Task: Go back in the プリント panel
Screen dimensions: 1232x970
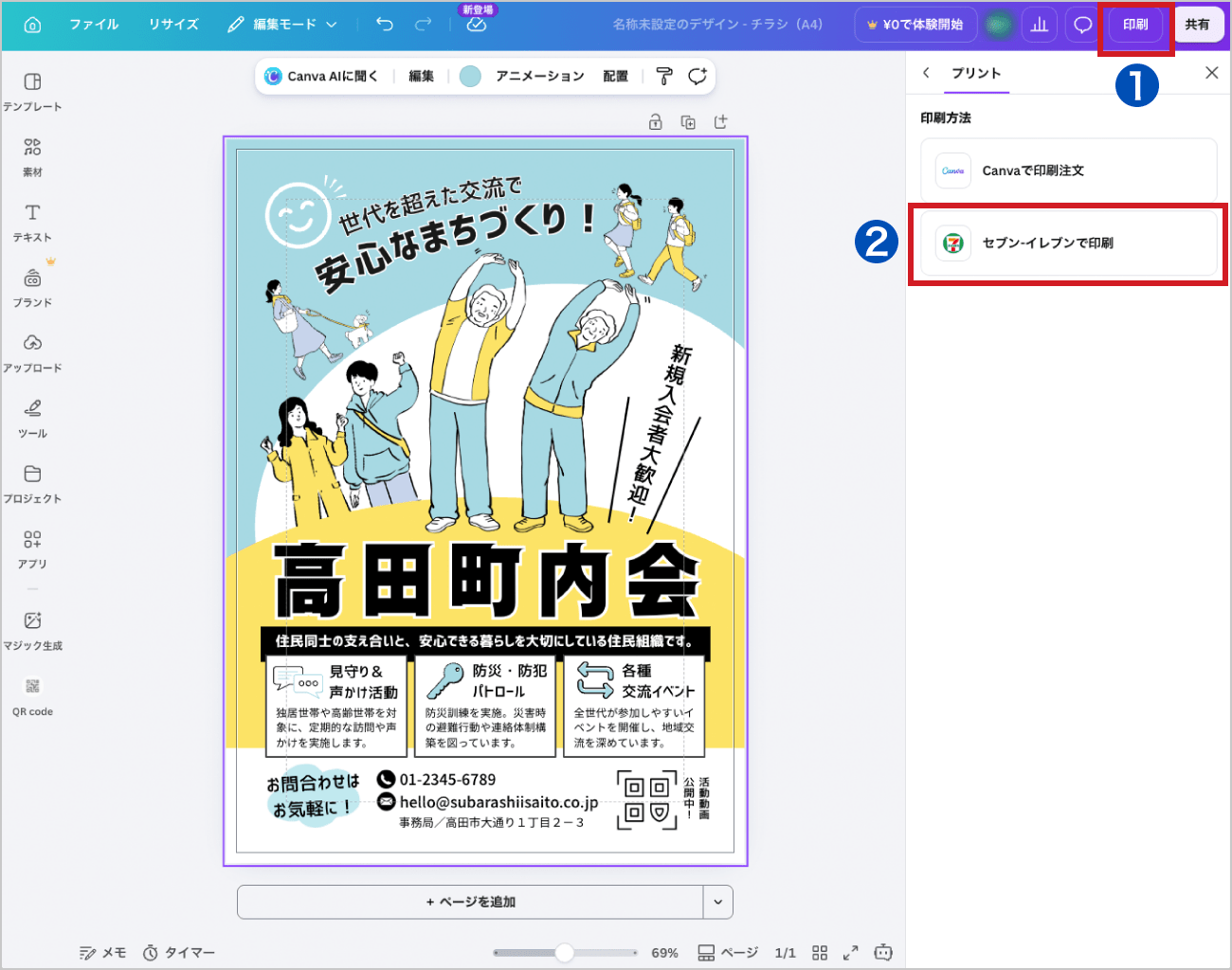Action: 926,73
